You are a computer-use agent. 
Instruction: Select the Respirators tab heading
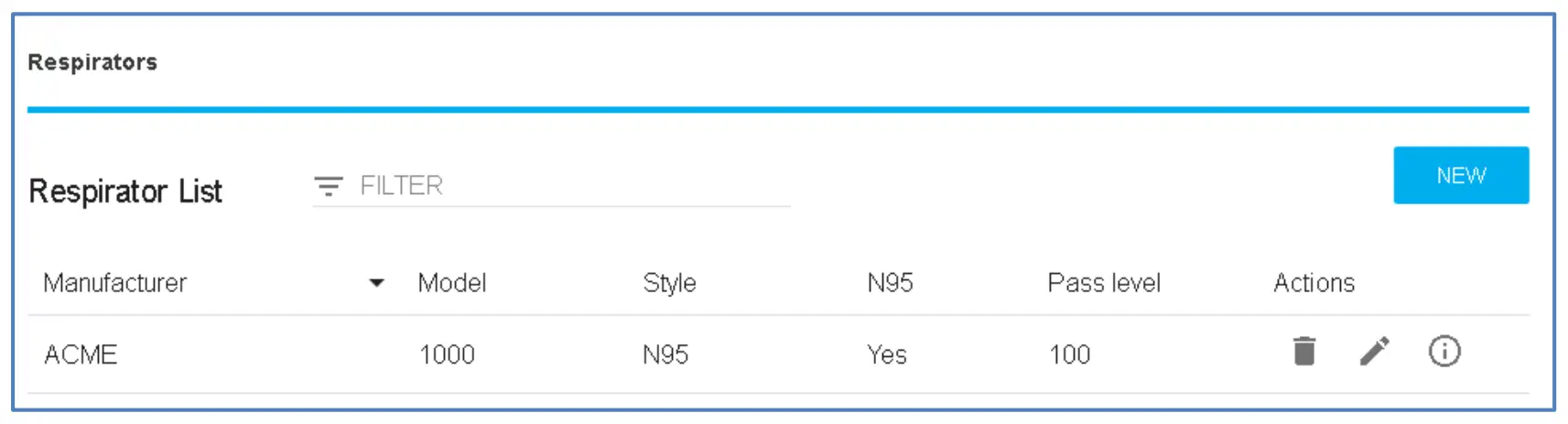click(x=92, y=62)
